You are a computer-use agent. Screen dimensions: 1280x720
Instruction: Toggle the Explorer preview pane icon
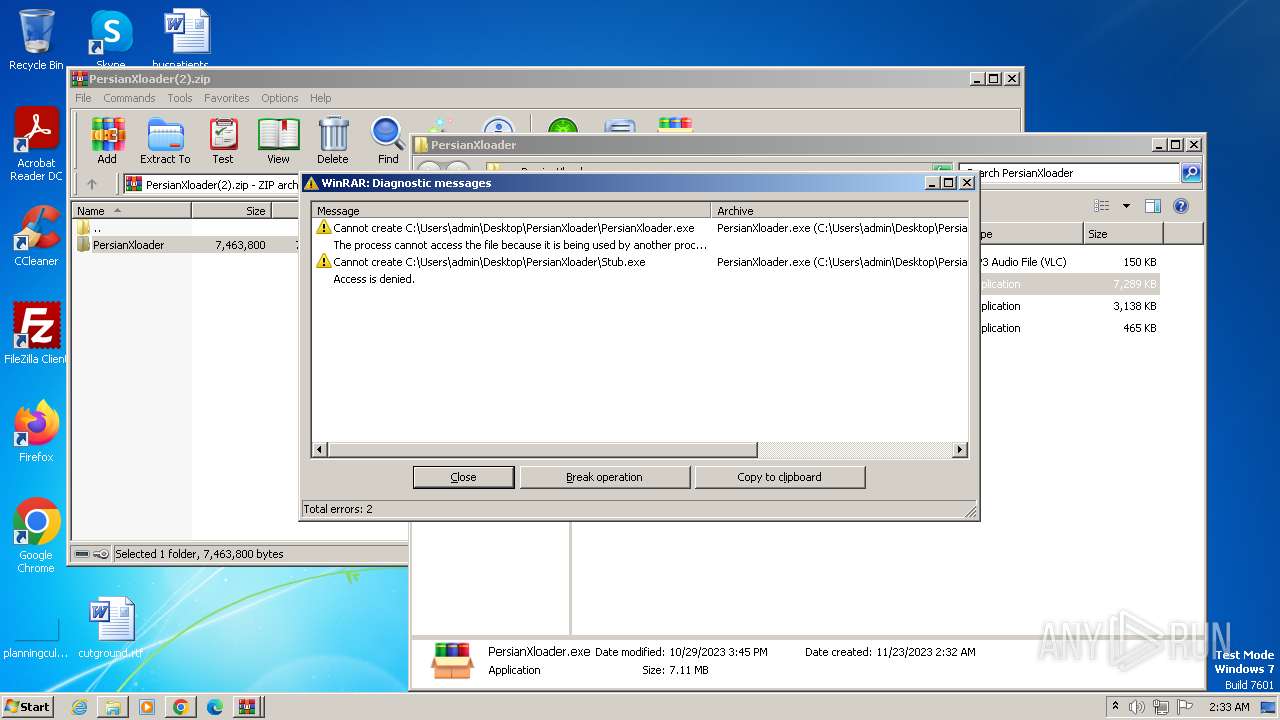coord(1153,206)
